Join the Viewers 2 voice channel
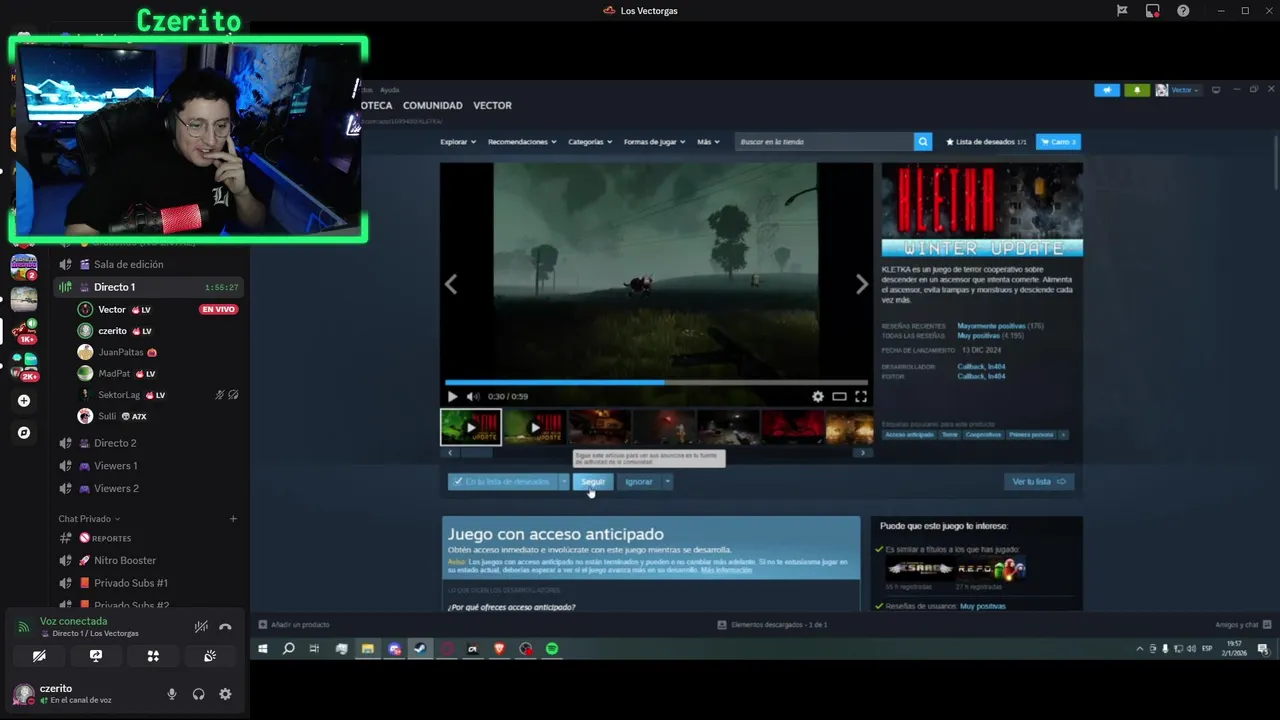The image size is (1280, 720). [x=150, y=488]
